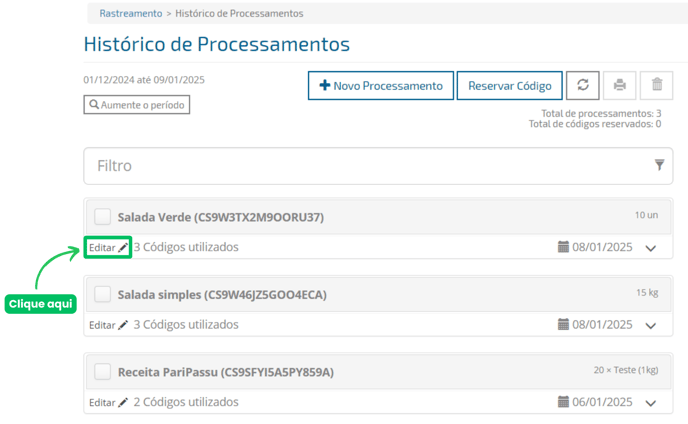
Task: Click the refresh icon button
Action: click(x=582, y=86)
